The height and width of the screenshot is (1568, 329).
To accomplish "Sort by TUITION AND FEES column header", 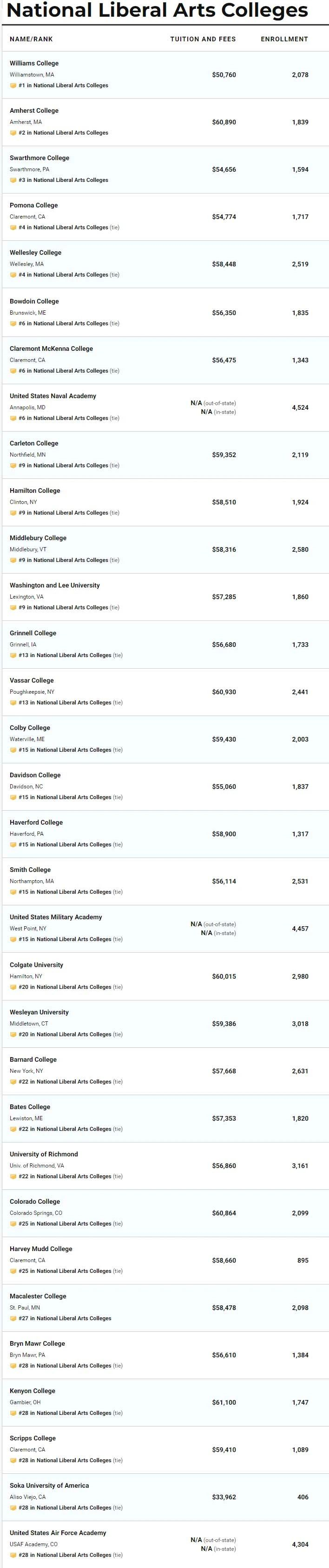I will point(202,39).
